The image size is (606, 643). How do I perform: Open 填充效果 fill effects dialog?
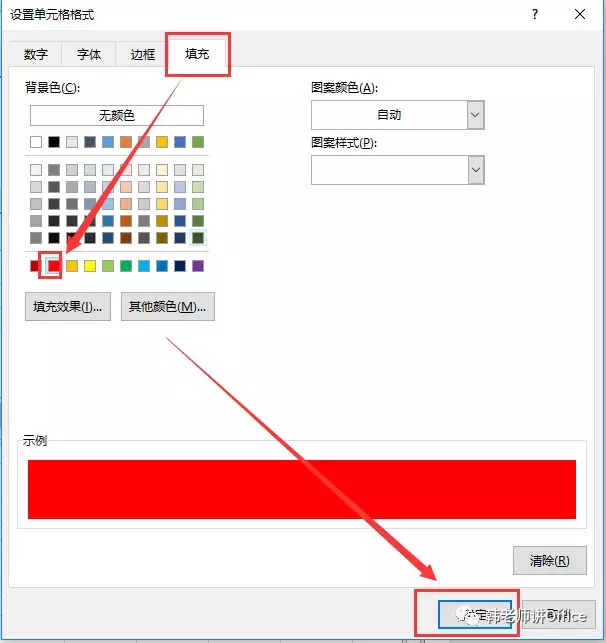(x=68, y=306)
